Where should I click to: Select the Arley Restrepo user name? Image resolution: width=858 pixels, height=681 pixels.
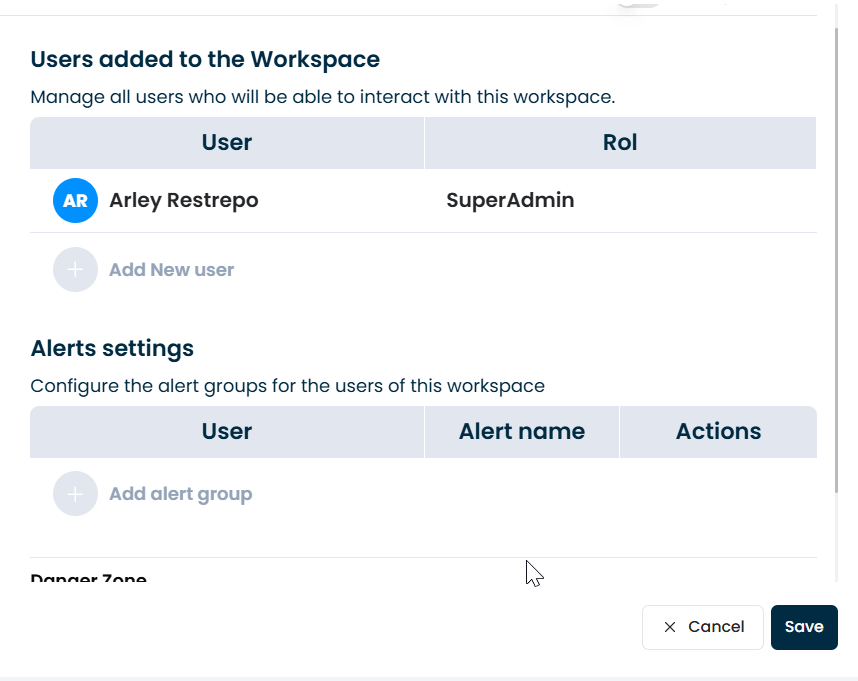tap(183, 201)
